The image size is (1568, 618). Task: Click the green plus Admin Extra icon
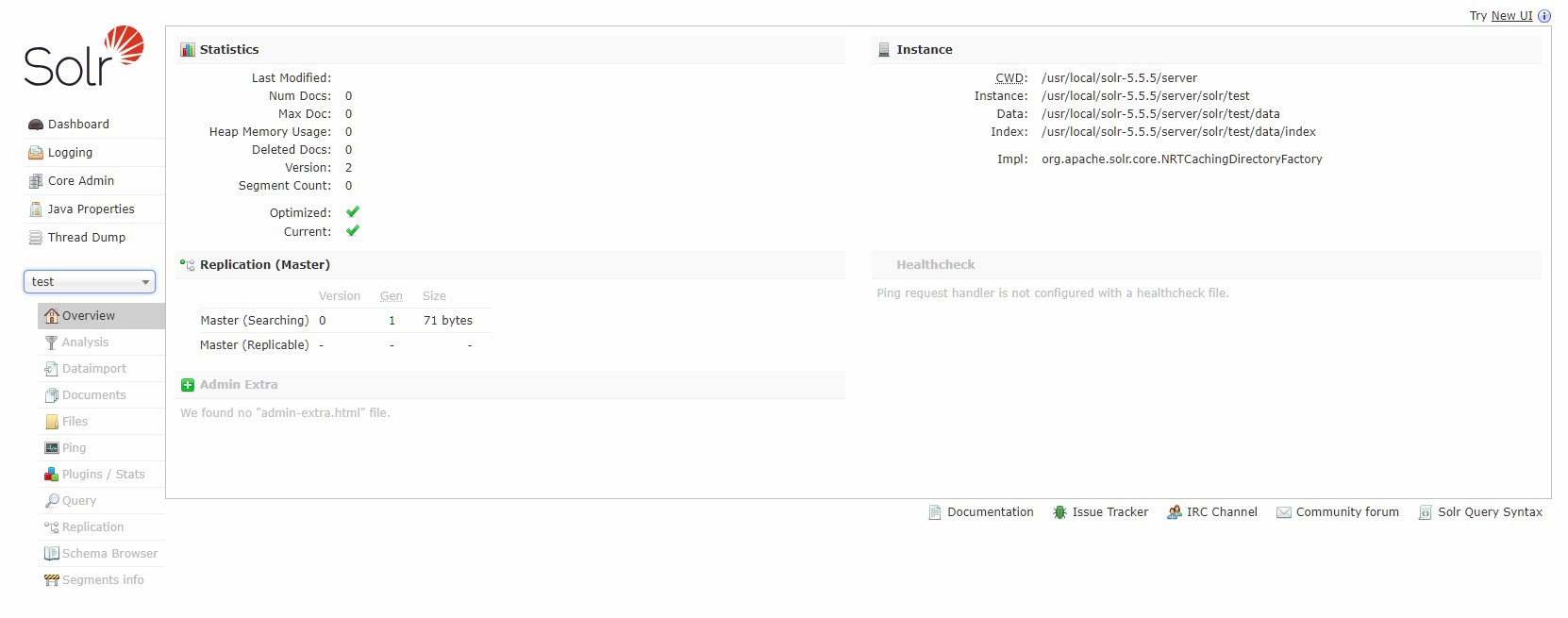click(188, 385)
